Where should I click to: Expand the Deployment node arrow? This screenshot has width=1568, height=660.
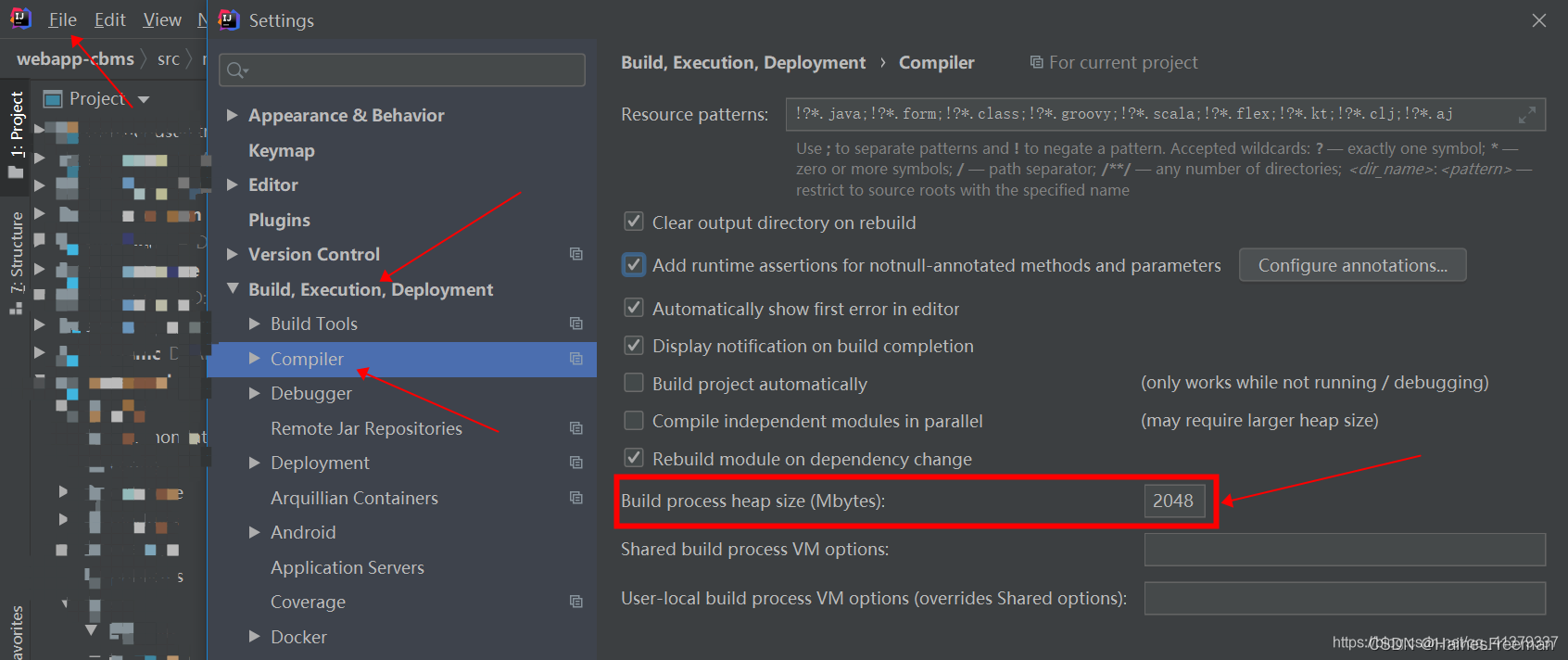[x=255, y=463]
